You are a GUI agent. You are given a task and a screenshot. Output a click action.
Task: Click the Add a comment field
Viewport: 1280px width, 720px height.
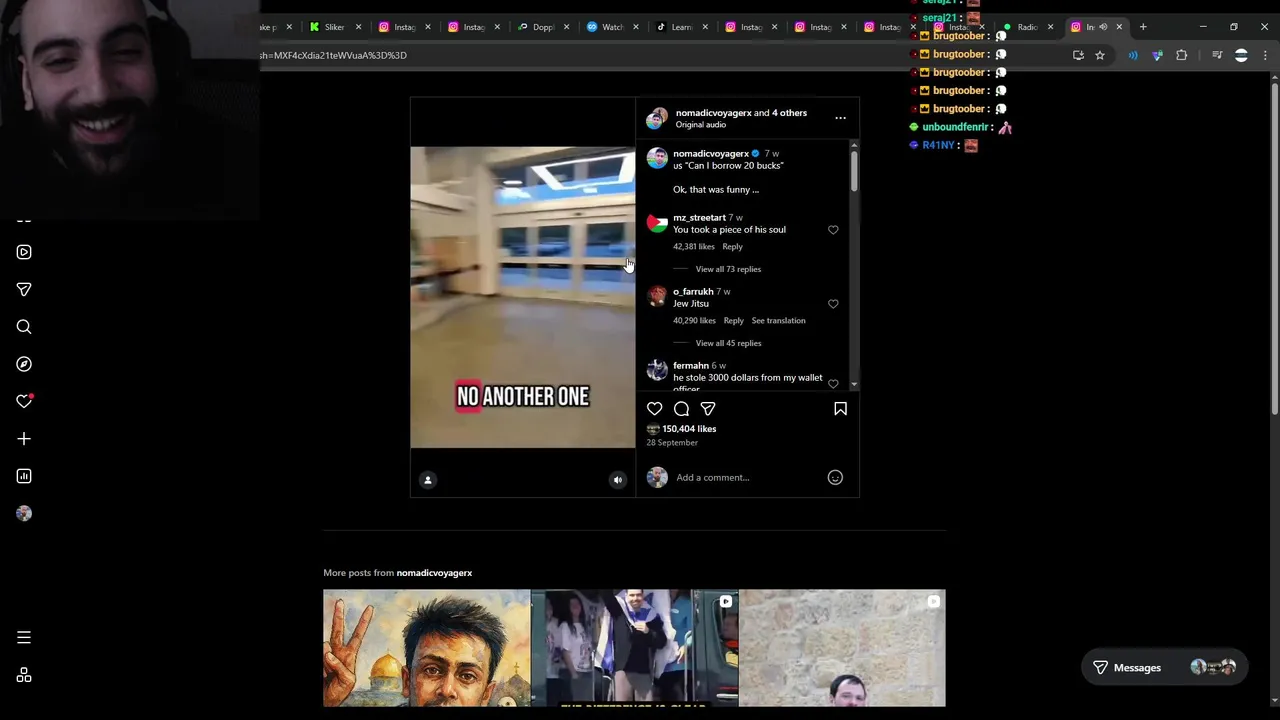click(x=746, y=477)
